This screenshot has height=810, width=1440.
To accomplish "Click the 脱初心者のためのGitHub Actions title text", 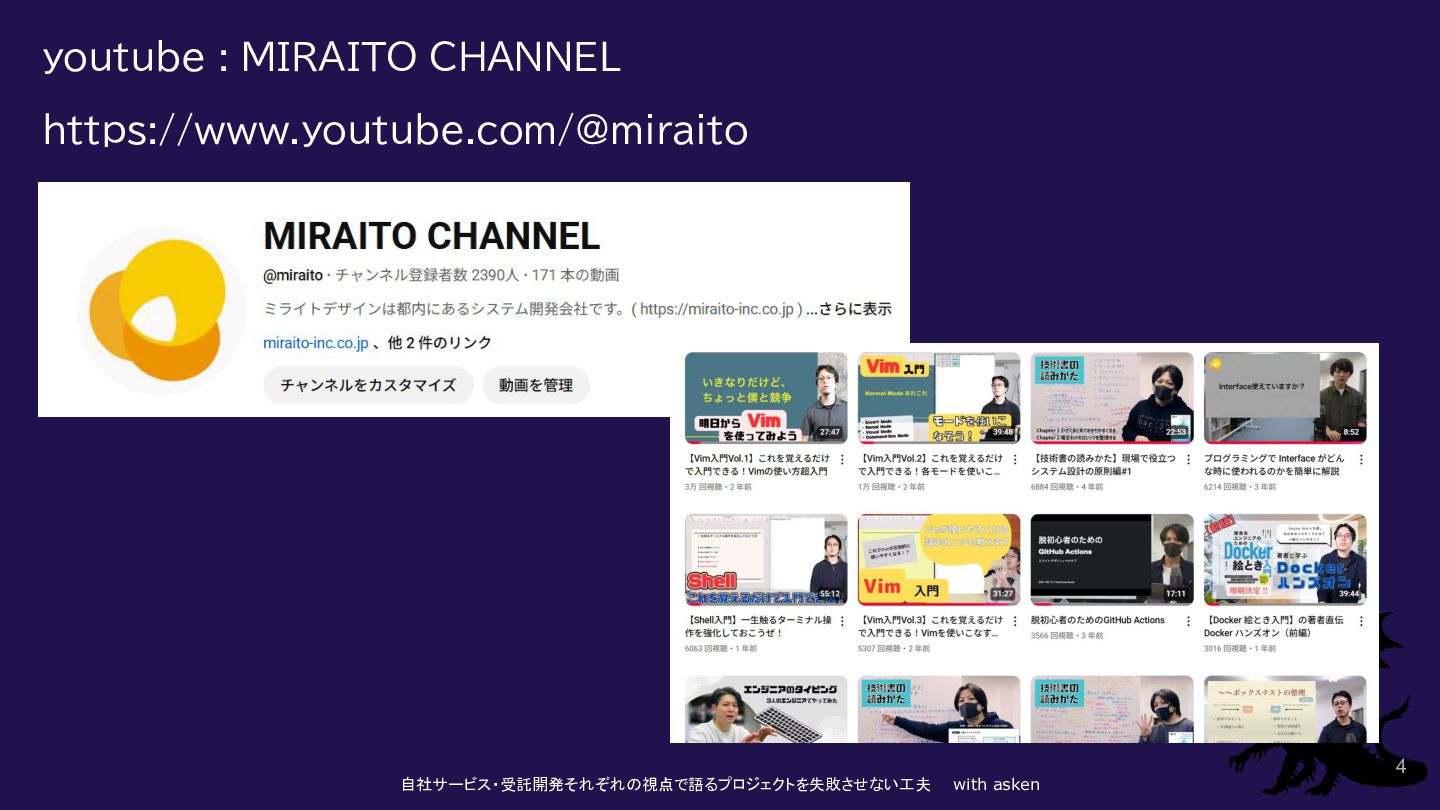I will [x=1098, y=620].
